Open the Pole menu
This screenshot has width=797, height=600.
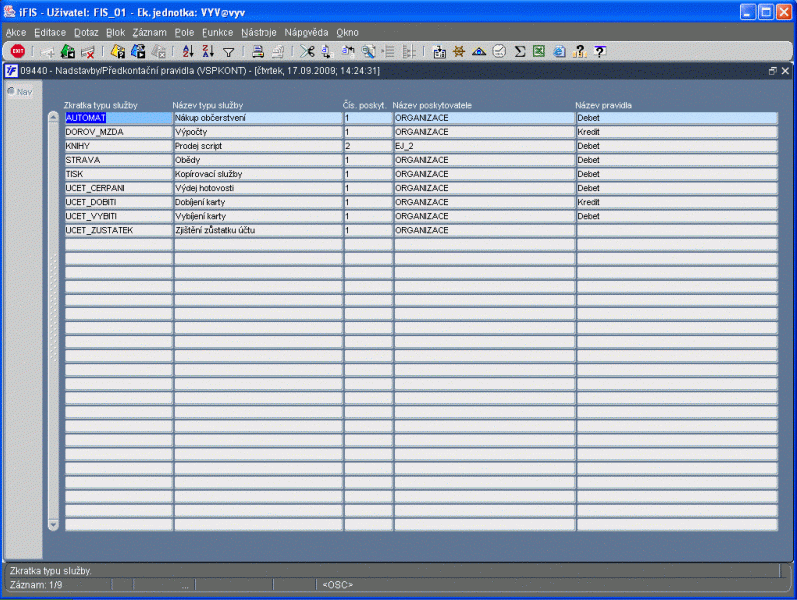(184, 33)
